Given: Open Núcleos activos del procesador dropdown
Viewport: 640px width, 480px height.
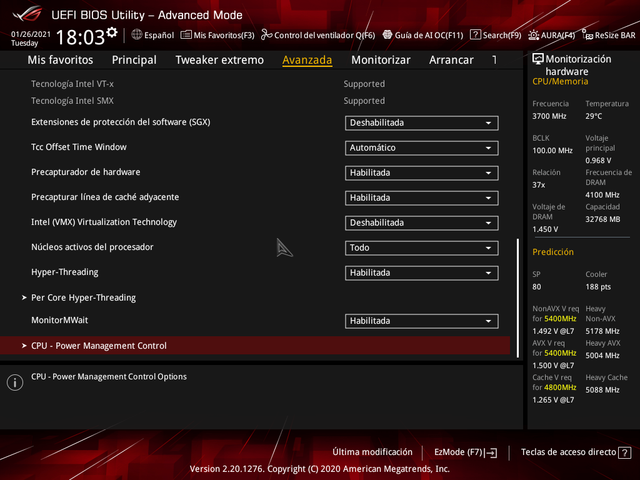Looking at the screenshot, I should point(422,248).
